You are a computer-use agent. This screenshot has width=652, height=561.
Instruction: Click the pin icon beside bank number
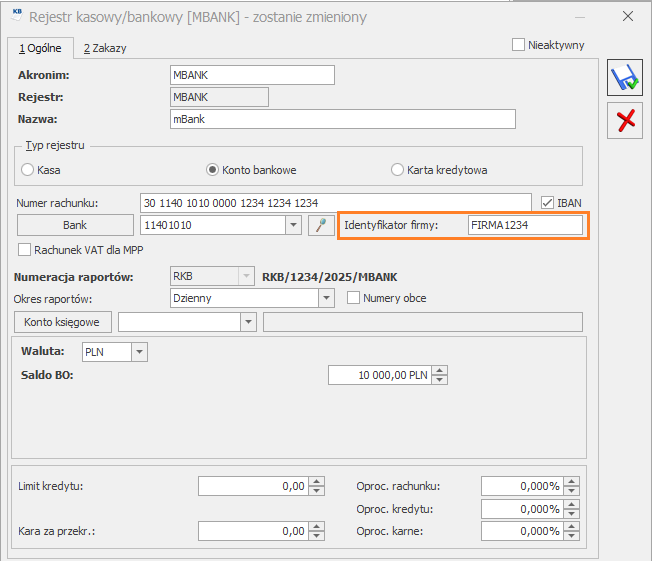coord(320,225)
